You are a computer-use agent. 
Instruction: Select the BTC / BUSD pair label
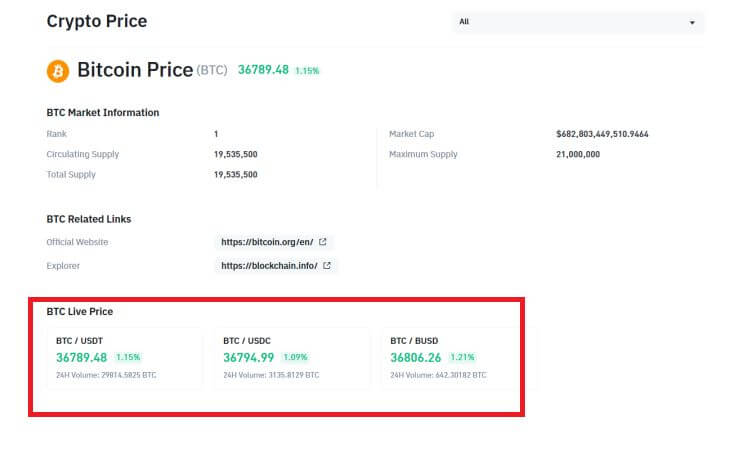[x=413, y=340]
